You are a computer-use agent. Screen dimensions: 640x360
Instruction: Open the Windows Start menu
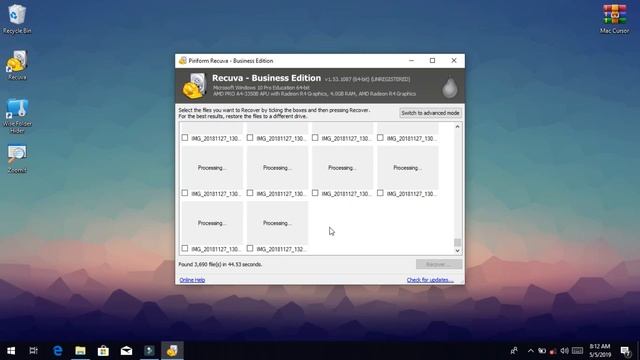[x=11, y=351]
